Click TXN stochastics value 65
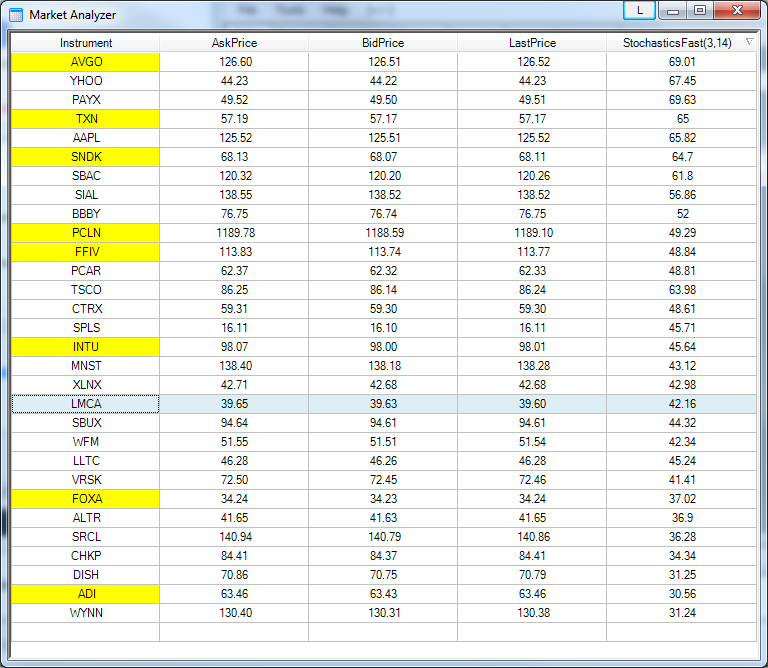This screenshot has height=668, width=768. pyautogui.click(x=683, y=119)
